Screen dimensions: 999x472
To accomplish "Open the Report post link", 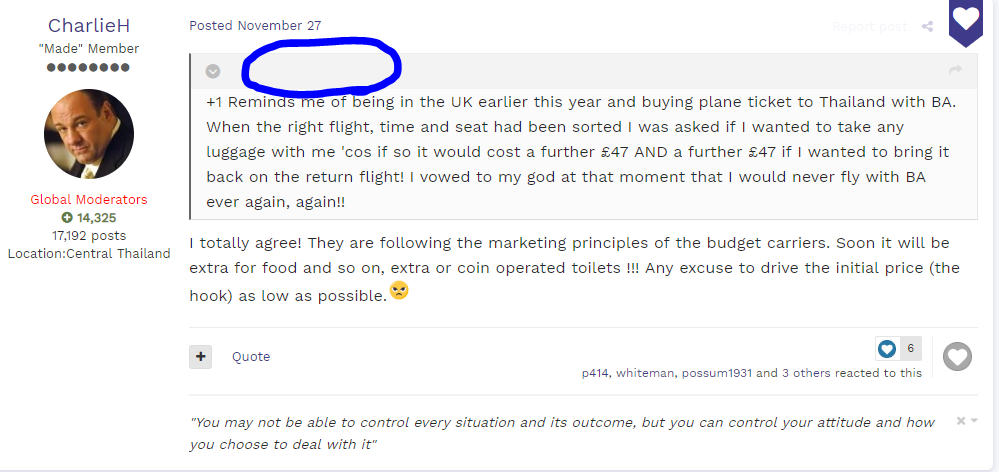I will point(869,27).
